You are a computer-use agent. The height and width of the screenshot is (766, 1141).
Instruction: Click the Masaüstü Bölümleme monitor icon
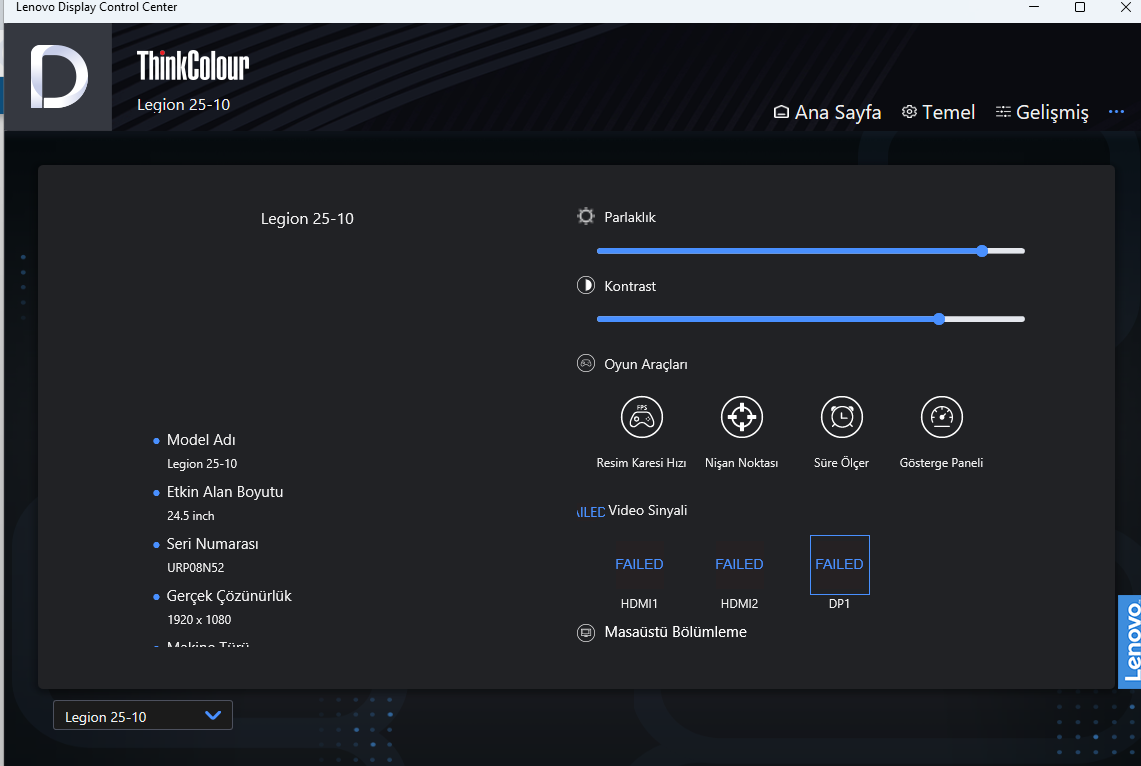[586, 632]
